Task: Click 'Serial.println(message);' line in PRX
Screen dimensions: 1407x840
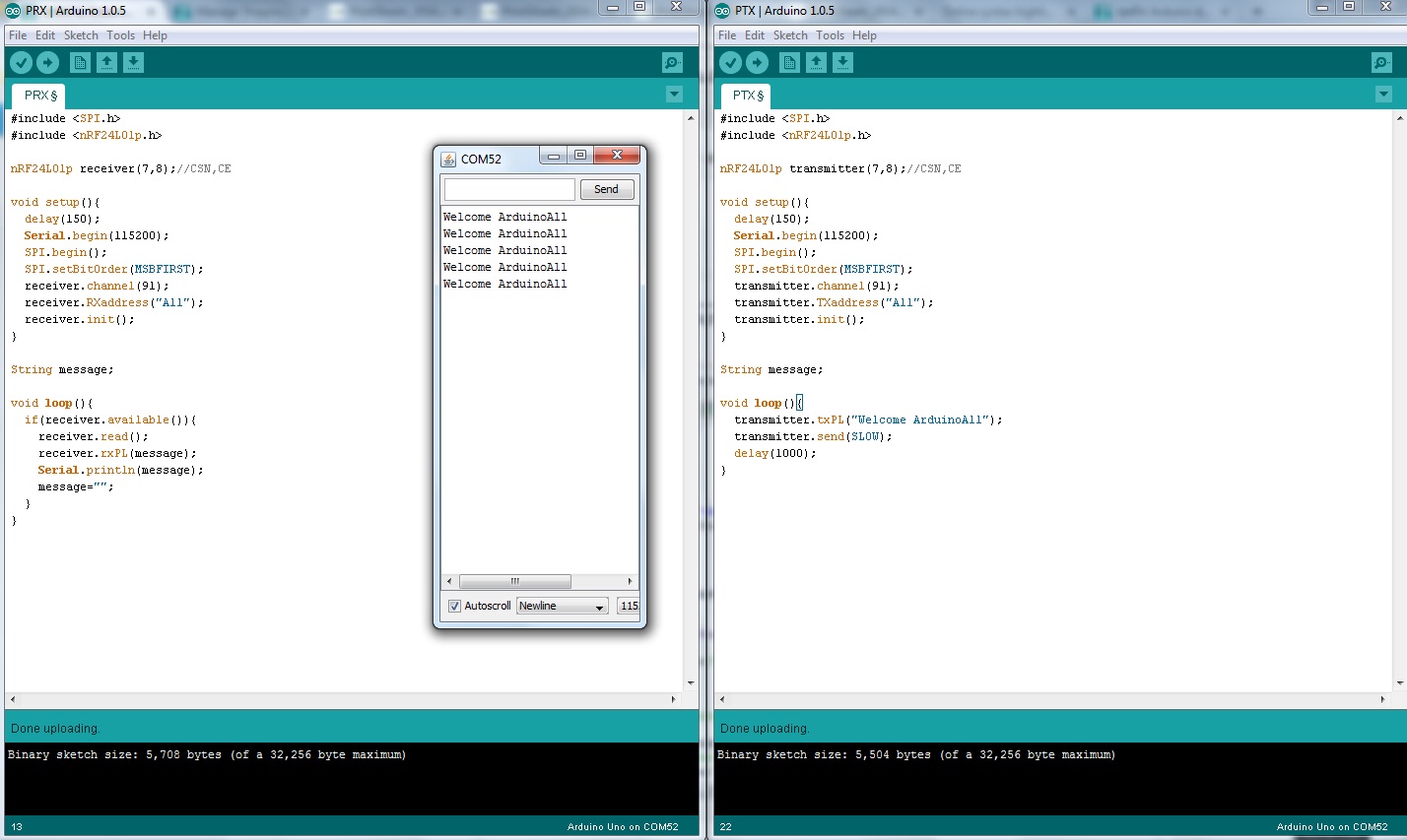Action: point(120,470)
